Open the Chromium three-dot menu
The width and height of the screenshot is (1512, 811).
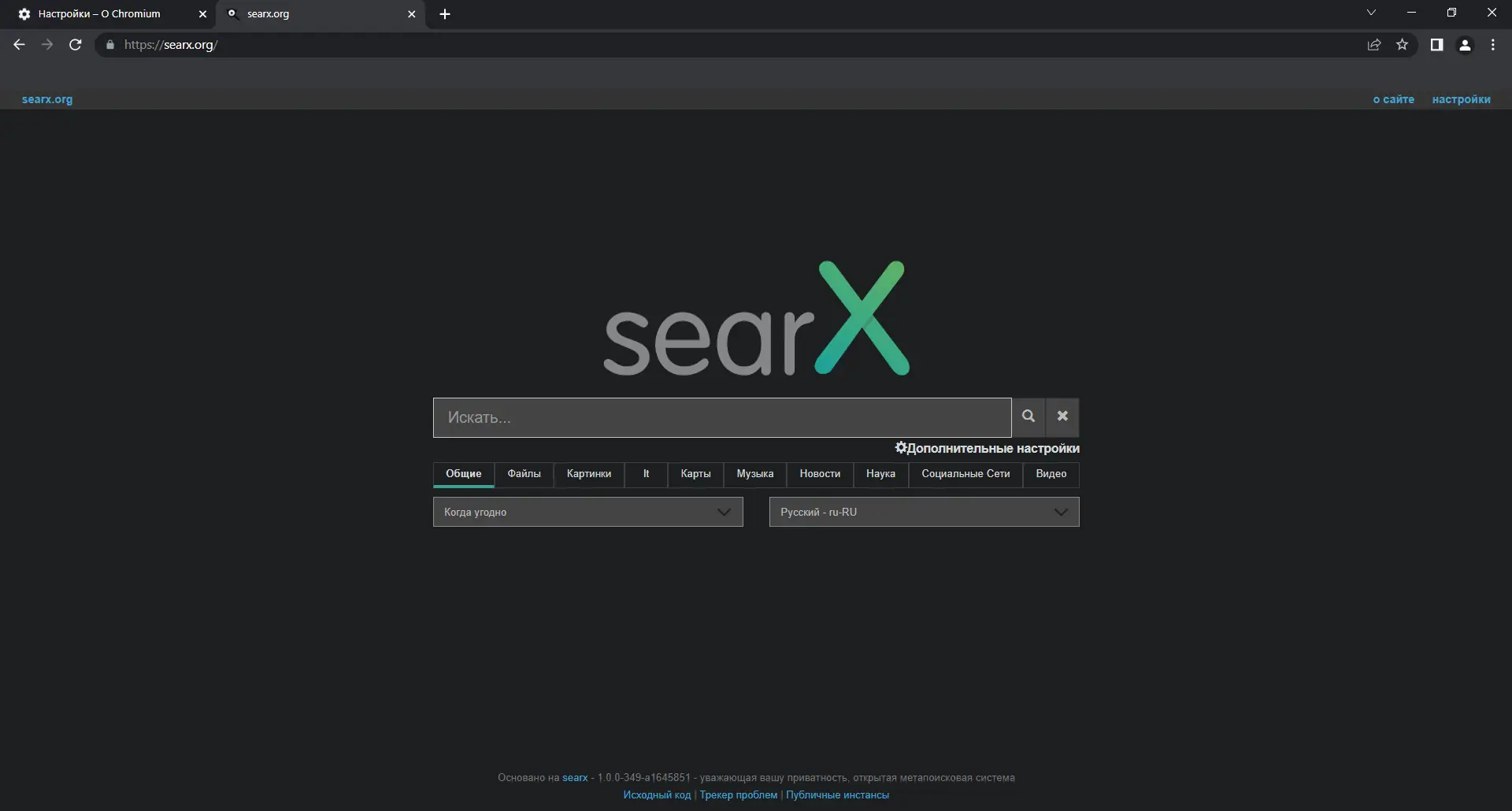coord(1493,45)
